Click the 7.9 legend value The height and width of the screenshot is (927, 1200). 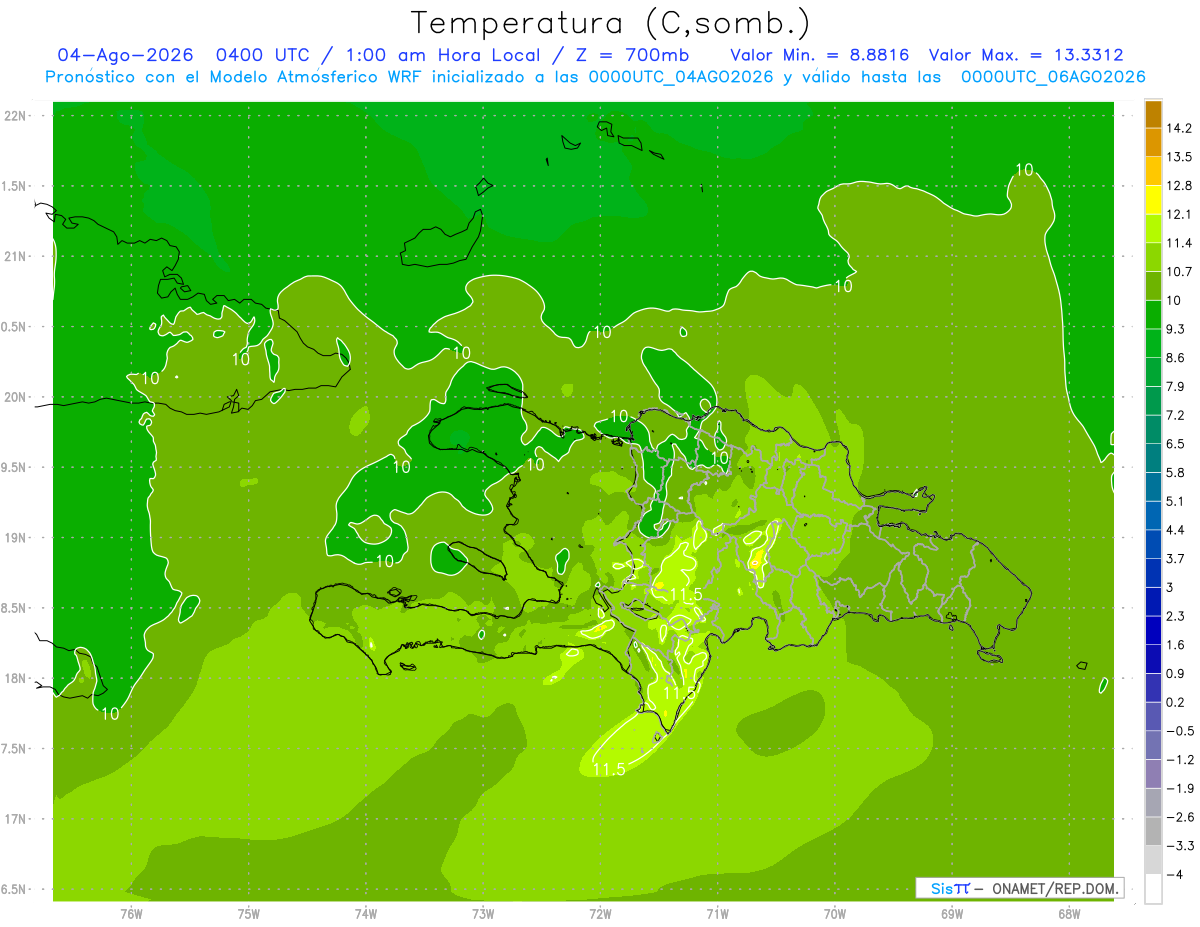(1175, 386)
